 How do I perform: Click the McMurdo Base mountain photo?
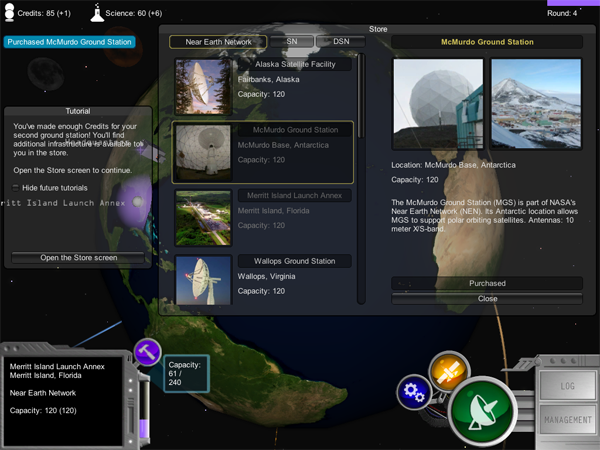click(x=536, y=103)
